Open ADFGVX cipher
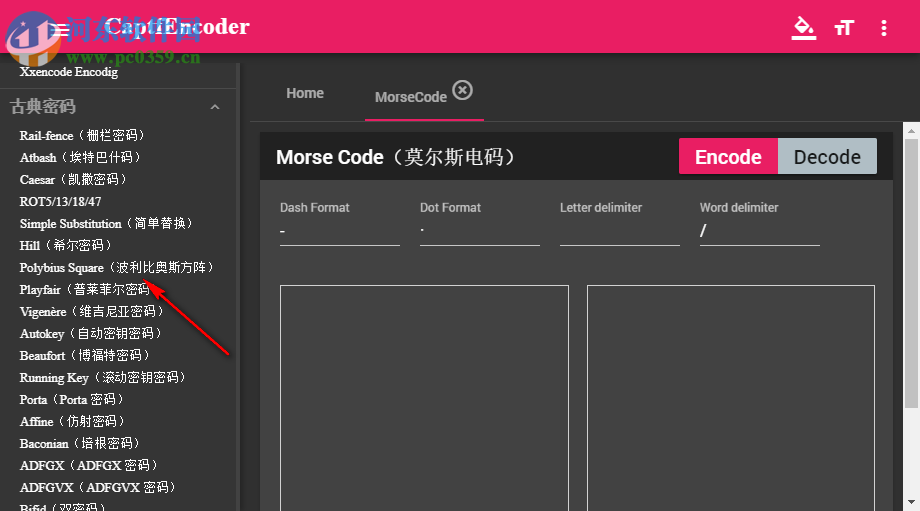The image size is (920, 511). 97,488
